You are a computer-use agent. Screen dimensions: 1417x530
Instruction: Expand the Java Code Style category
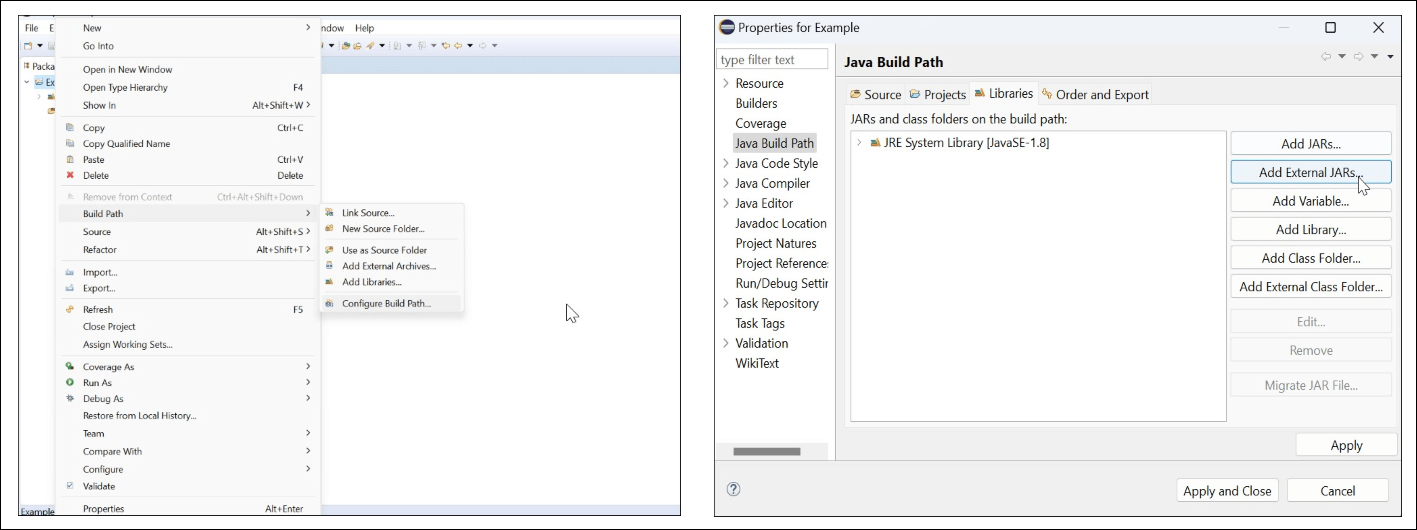pyautogui.click(x=726, y=163)
